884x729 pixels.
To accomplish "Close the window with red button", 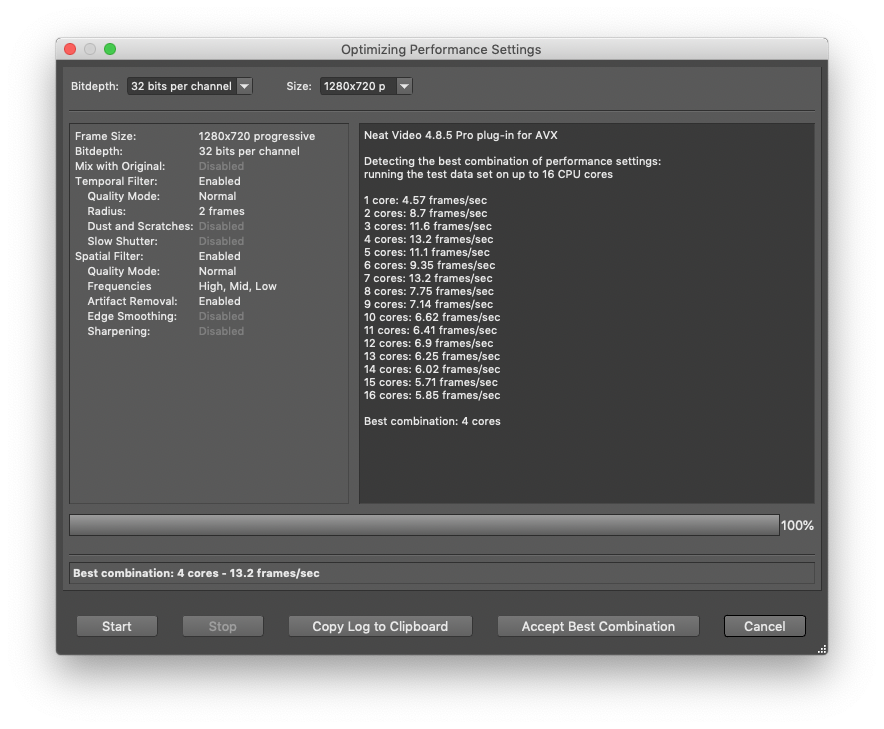I will coord(70,49).
